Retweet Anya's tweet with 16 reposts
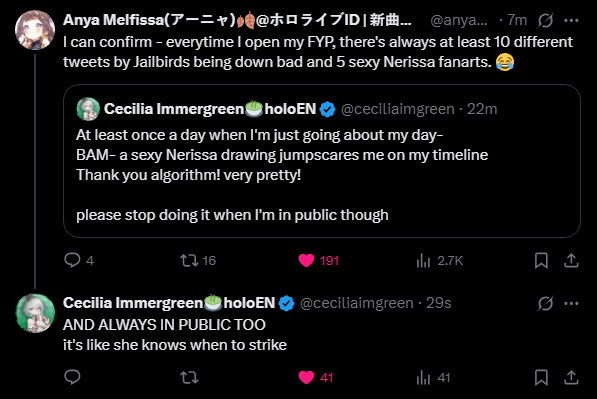The height and width of the screenshot is (399, 597). click(x=189, y=260)
